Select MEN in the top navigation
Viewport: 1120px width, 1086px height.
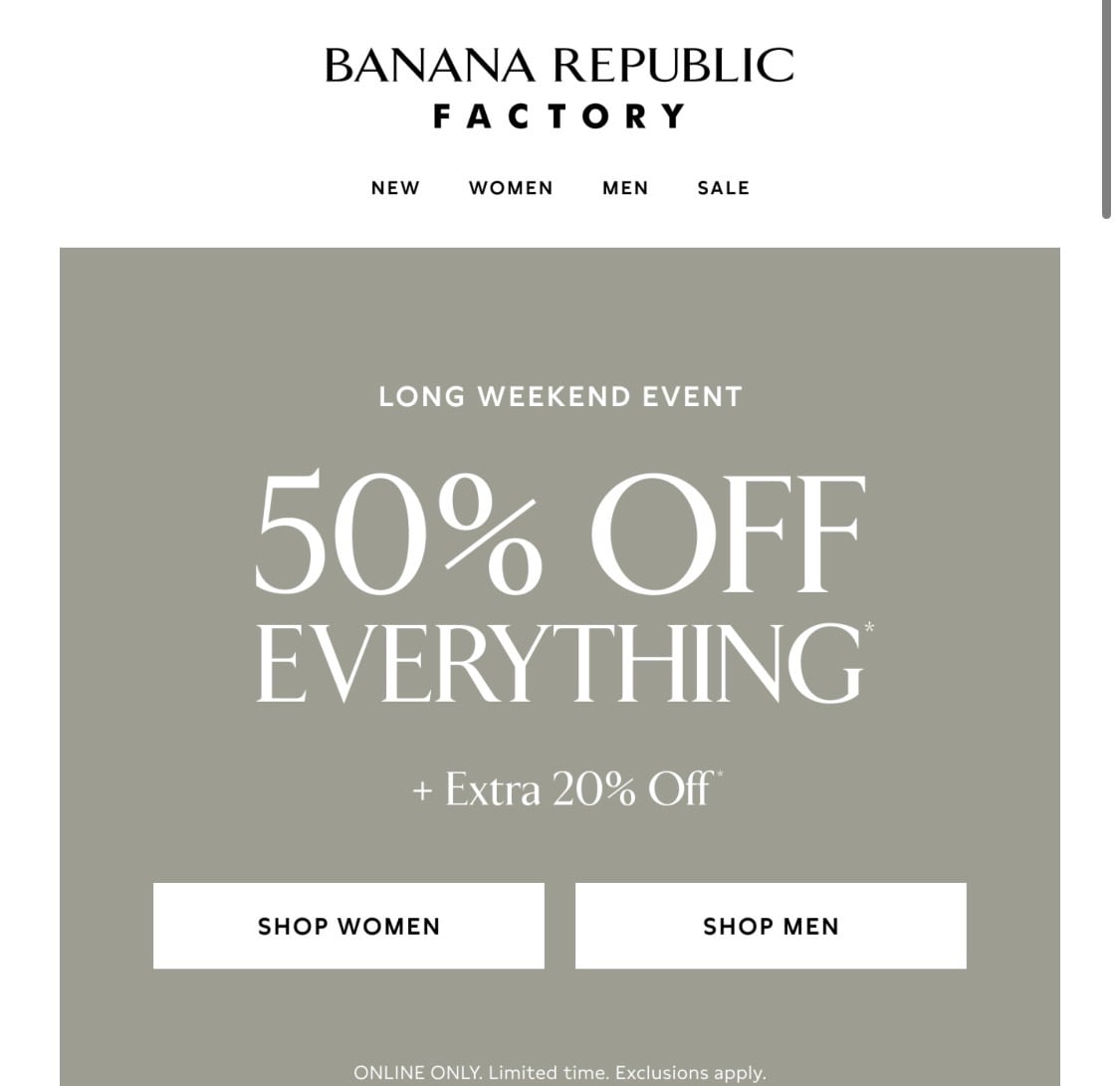tap(625, 188)
